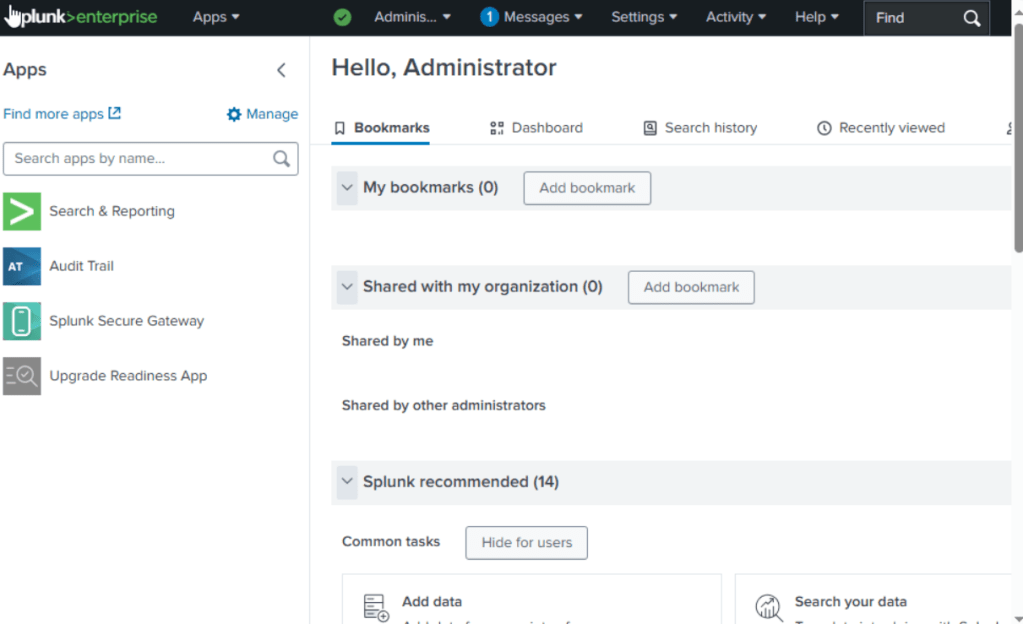This screenshot has width=1023, height=624.
Task: Open the Settings dropdown menu
Action: 643,17
